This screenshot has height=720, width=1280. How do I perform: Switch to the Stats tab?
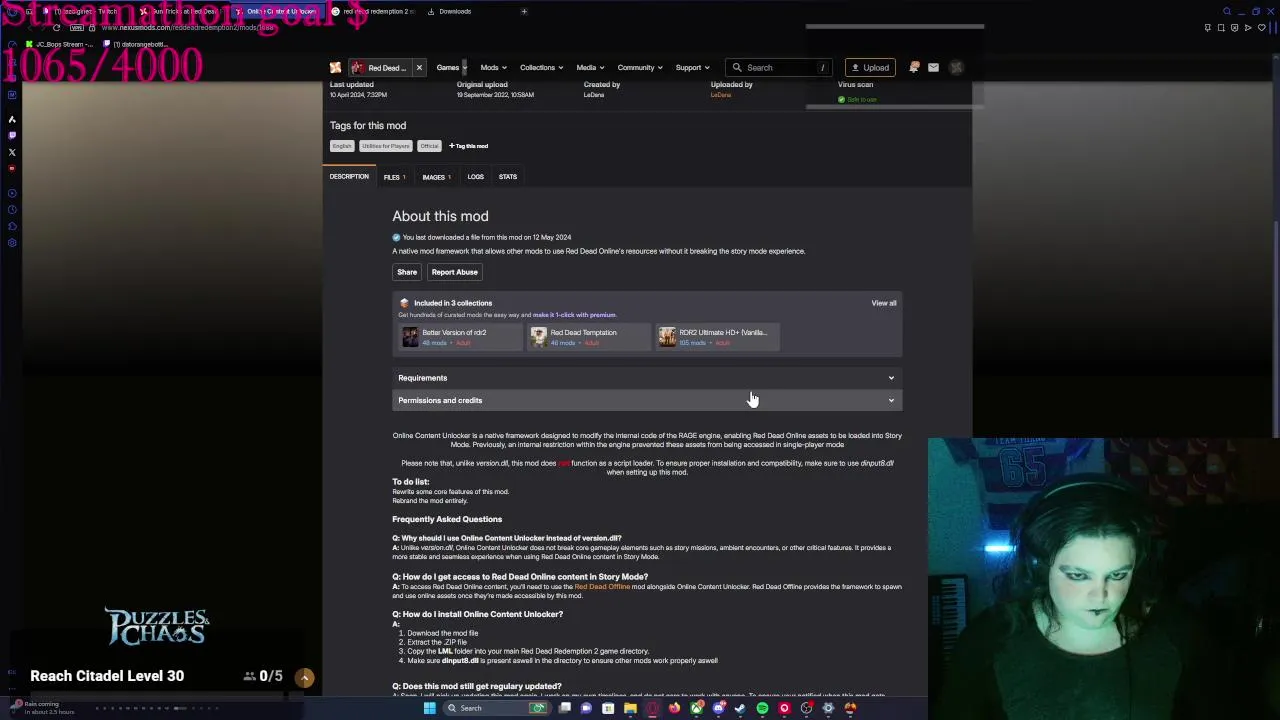(x=508, y=177)
